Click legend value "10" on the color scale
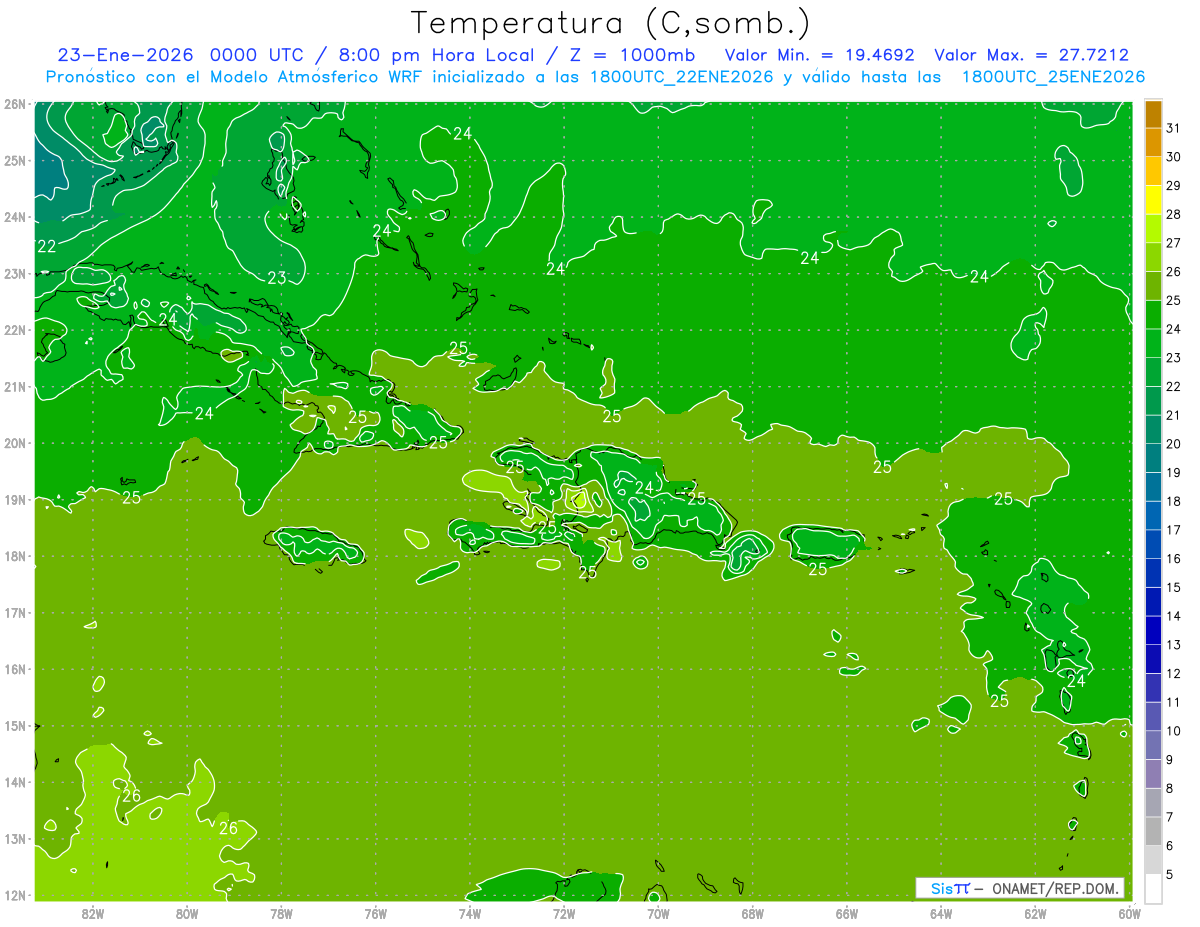Image resolution: width=1200 pixels, height=927 pixels. 1174,731
